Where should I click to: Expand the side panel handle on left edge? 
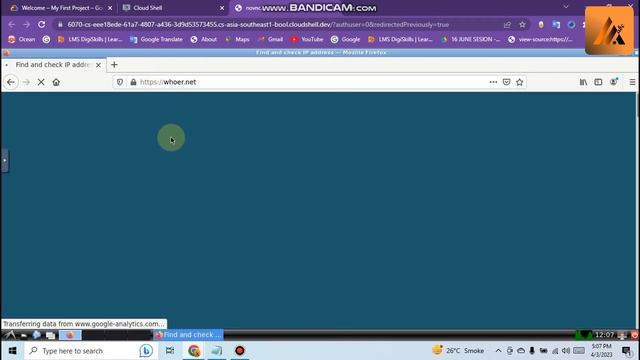[x=4, y=160]
